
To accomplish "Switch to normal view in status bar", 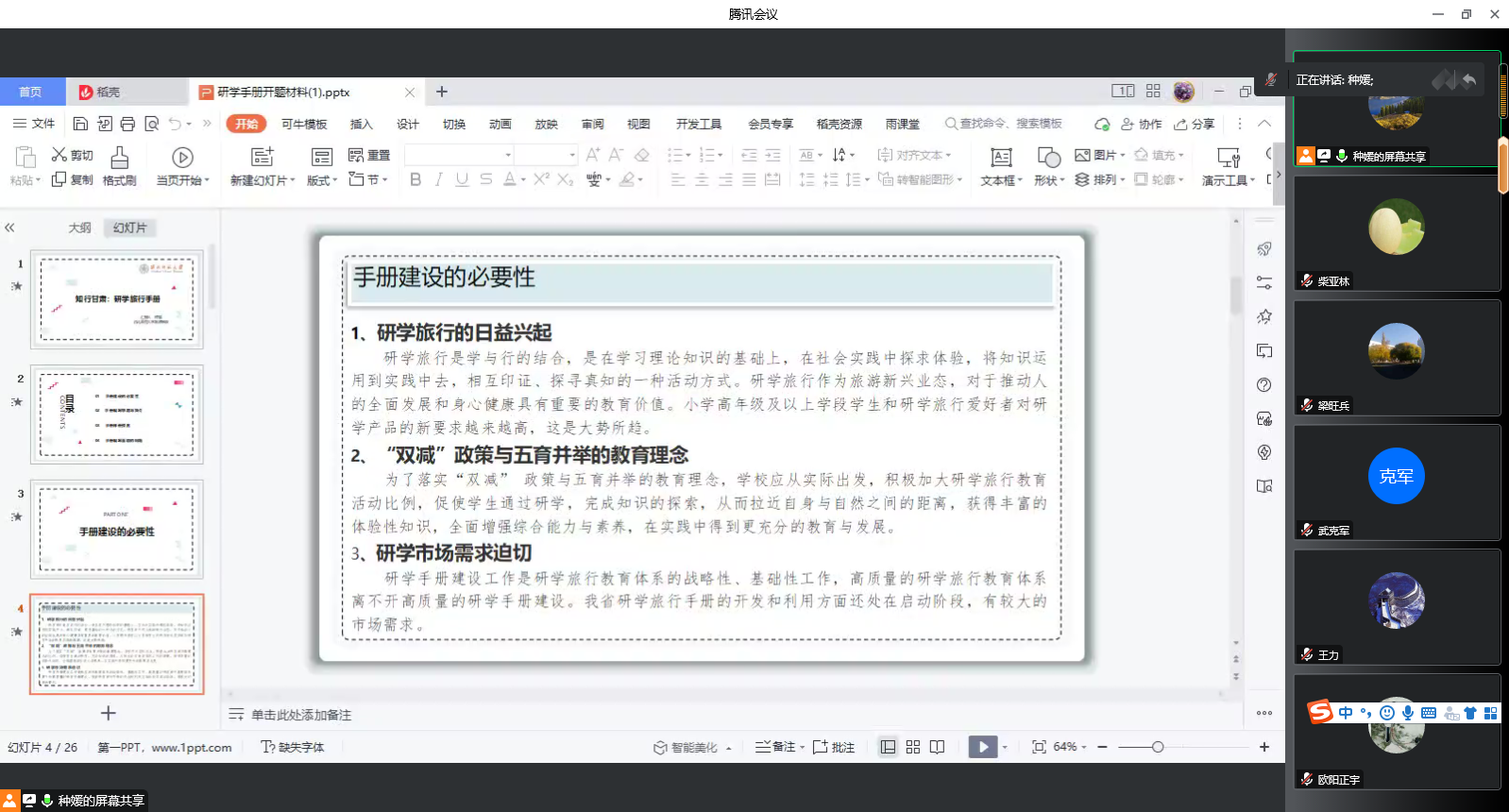I will pyautogui.click(x=888, y=747).
